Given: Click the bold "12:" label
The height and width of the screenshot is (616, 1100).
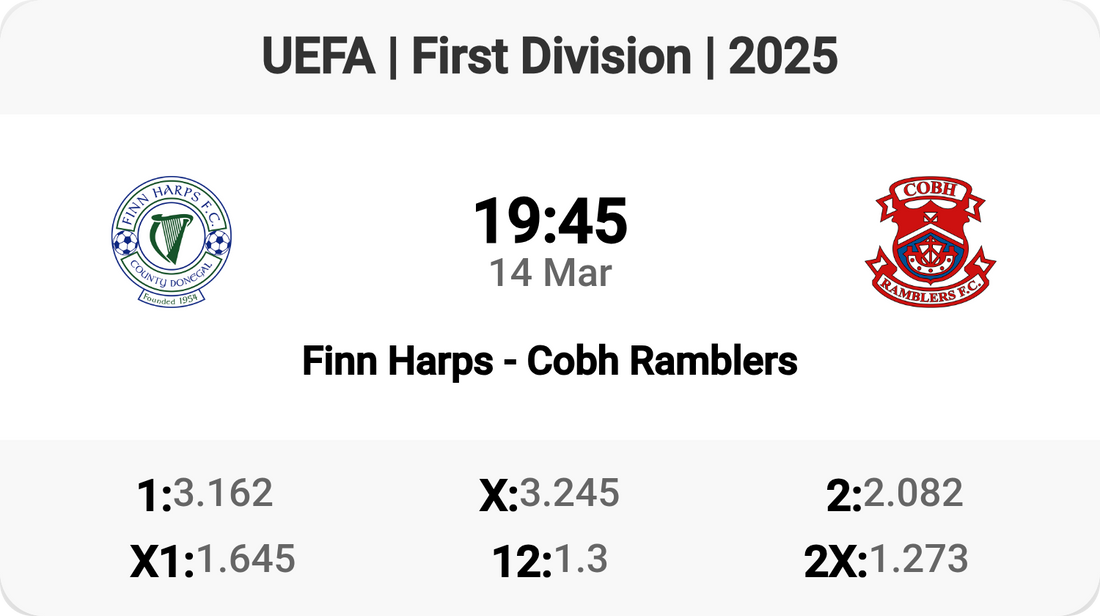Looking at the screenshot, I should (522, 563).
